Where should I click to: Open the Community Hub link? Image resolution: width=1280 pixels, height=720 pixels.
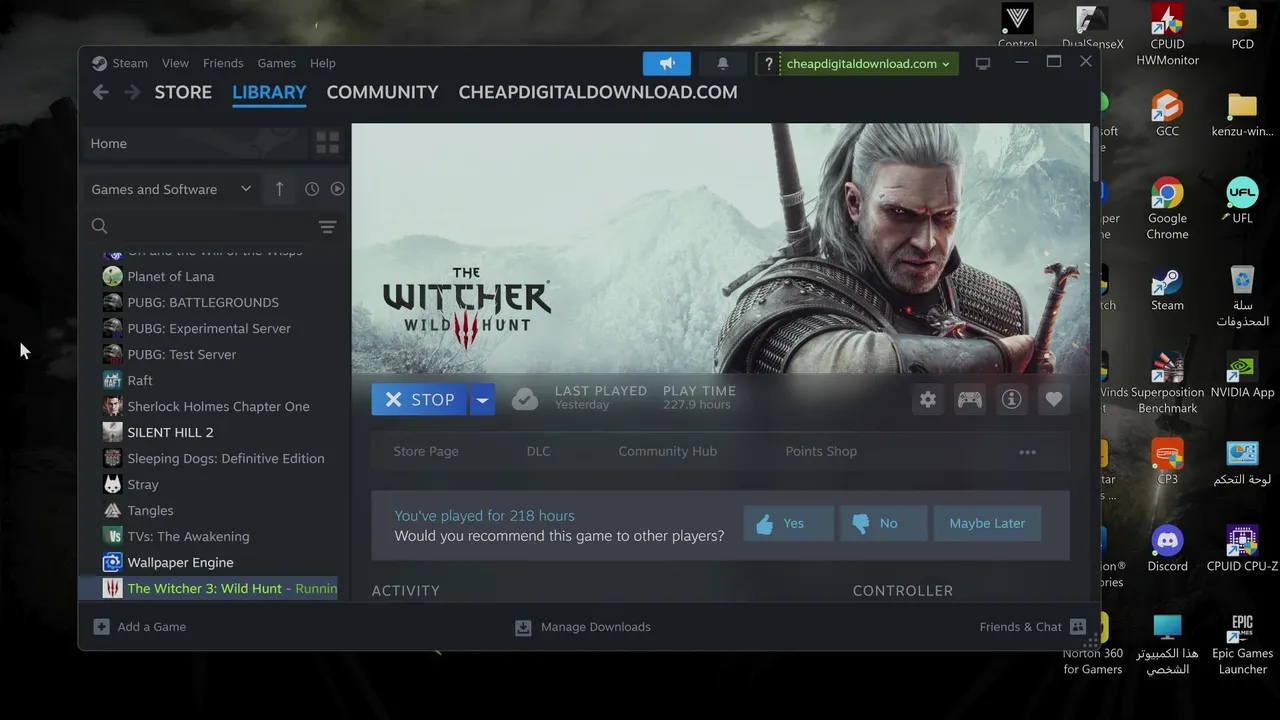coord(667,451)
